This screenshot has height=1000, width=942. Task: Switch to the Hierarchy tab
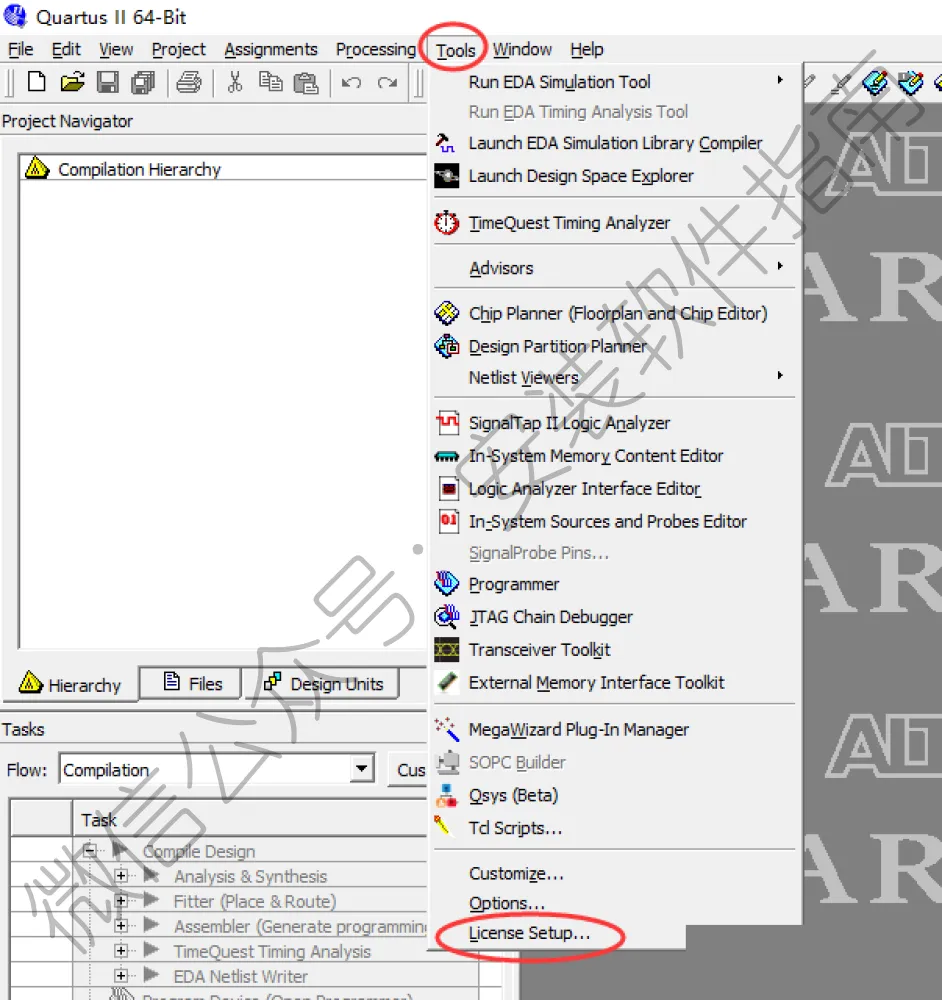70,684
